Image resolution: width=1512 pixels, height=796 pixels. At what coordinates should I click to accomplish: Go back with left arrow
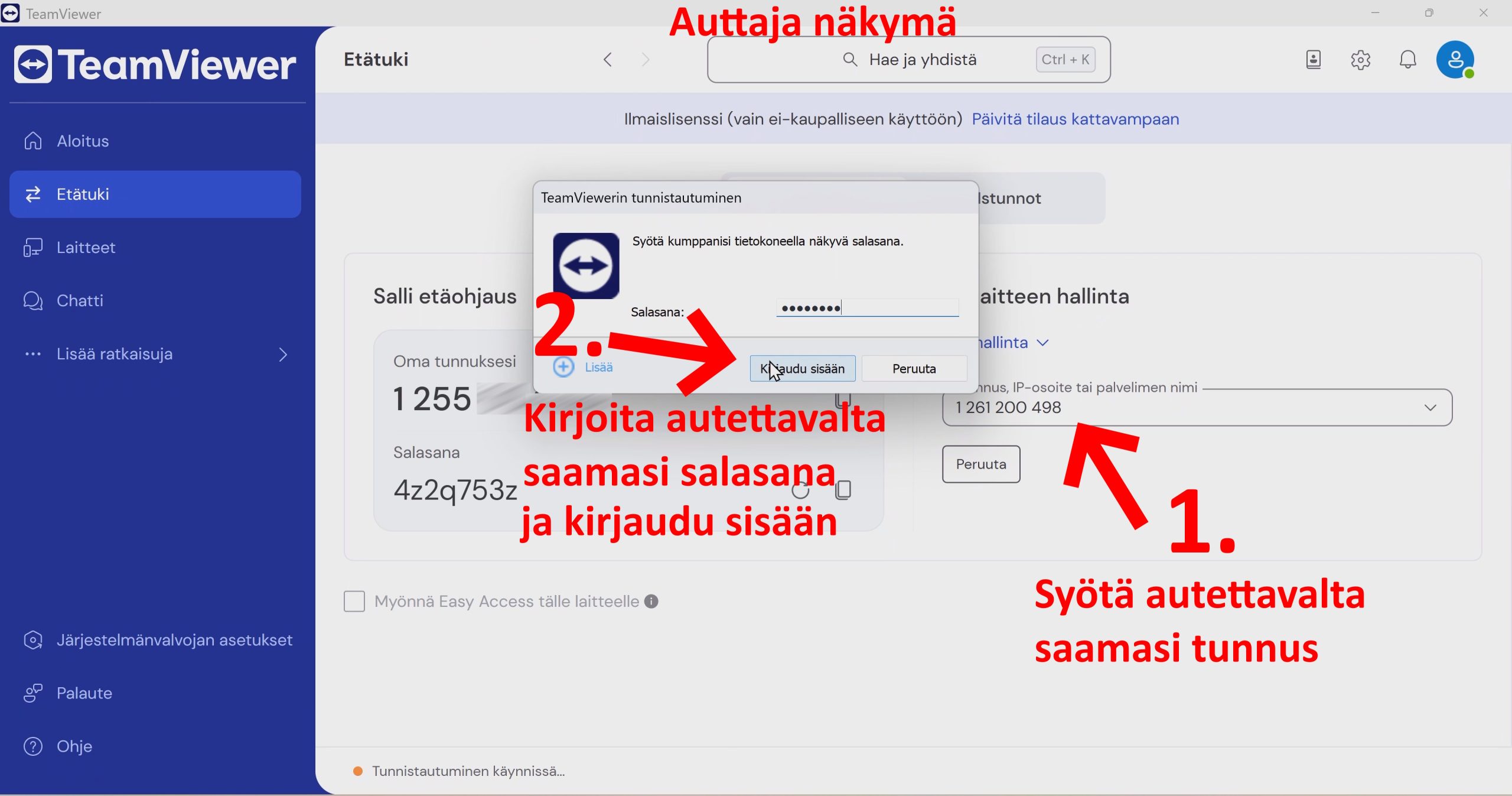pyautogui.click(x=608, y=60)
